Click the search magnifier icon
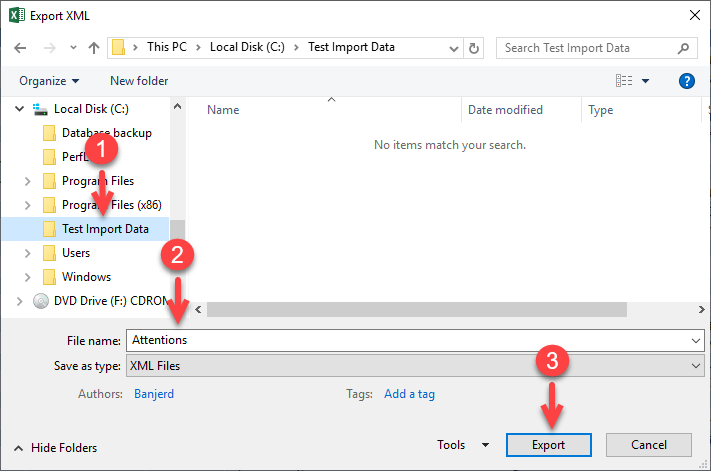711x471 pixels. pos(683,48)
